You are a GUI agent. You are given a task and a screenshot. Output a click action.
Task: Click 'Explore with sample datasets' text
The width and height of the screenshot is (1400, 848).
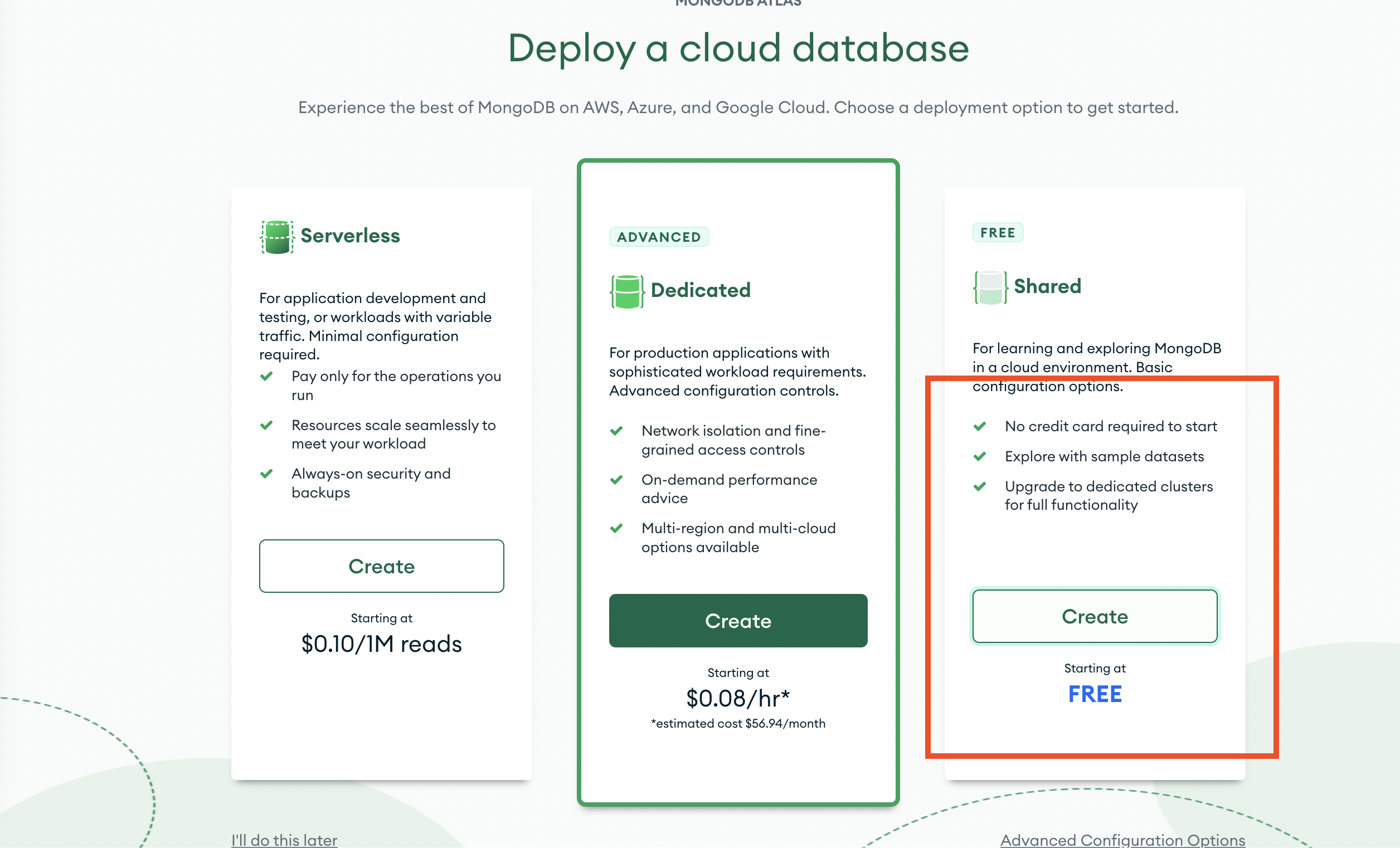(x=1104, y=456)
